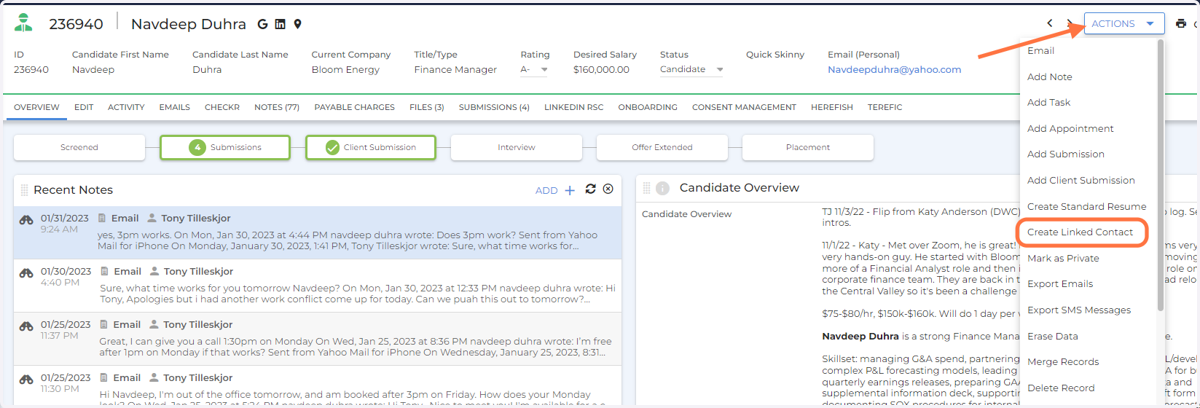Screen dimensions: 1200x408
Task: Click the Placement pipeline stage
Action: [x=808, y=147]
